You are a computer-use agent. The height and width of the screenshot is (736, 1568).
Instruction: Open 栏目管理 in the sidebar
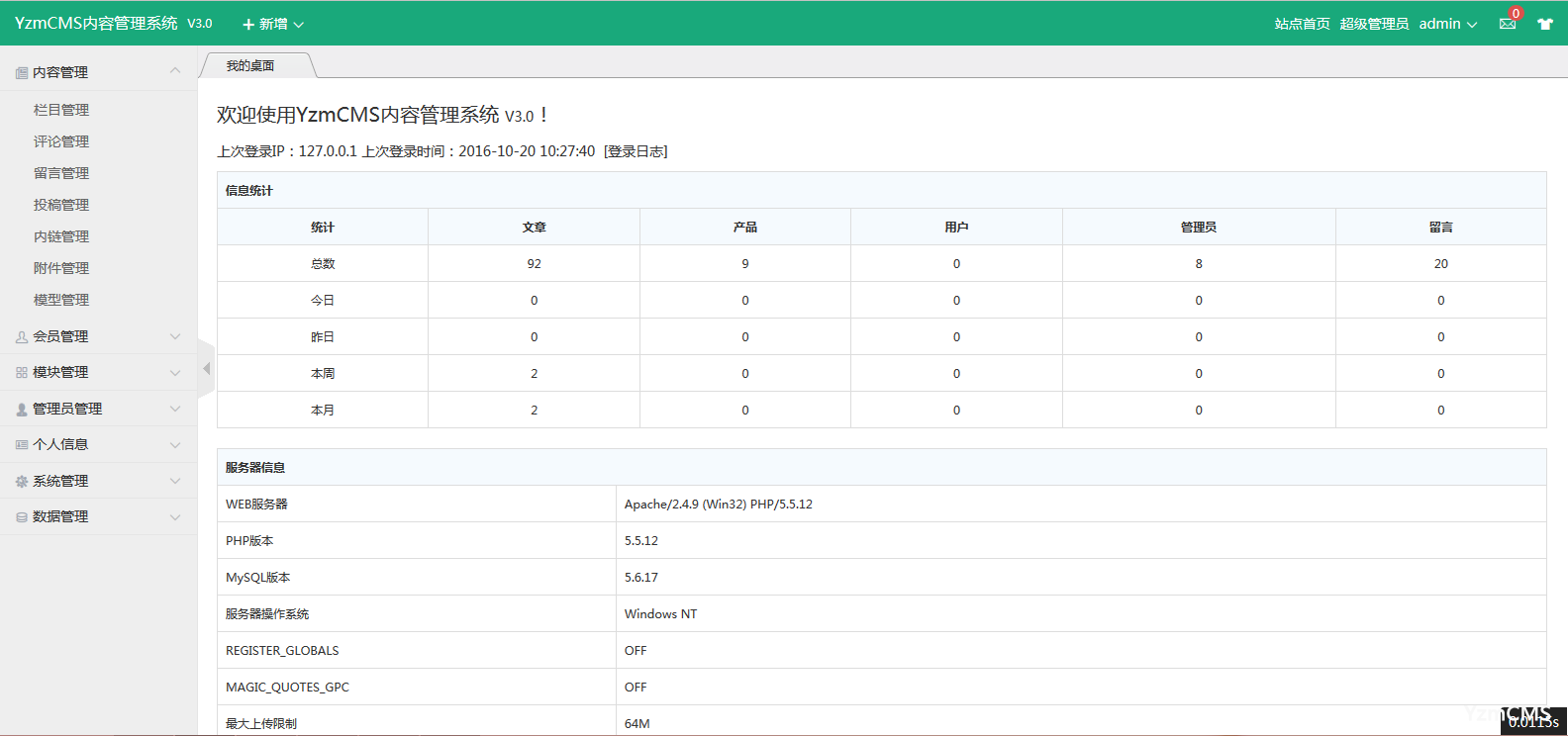tap(61, 110)
